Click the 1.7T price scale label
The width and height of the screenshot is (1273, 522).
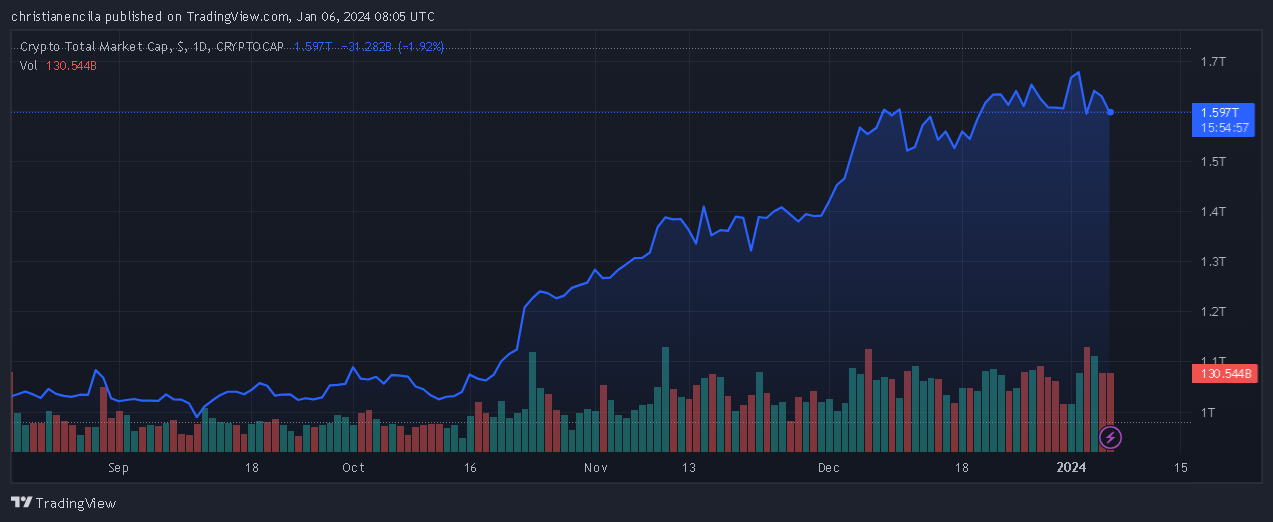1213,62
